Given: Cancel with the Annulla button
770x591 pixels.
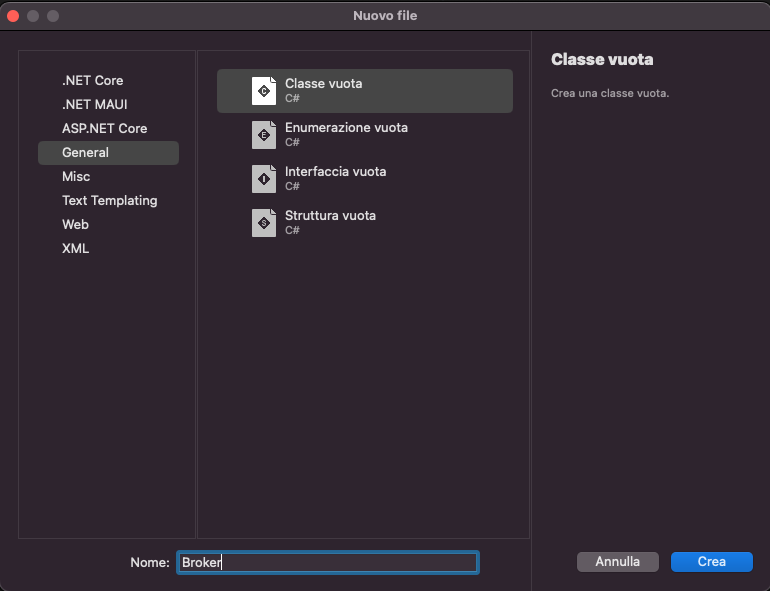Looking at the screenshot, I should [x=617, y=562].
